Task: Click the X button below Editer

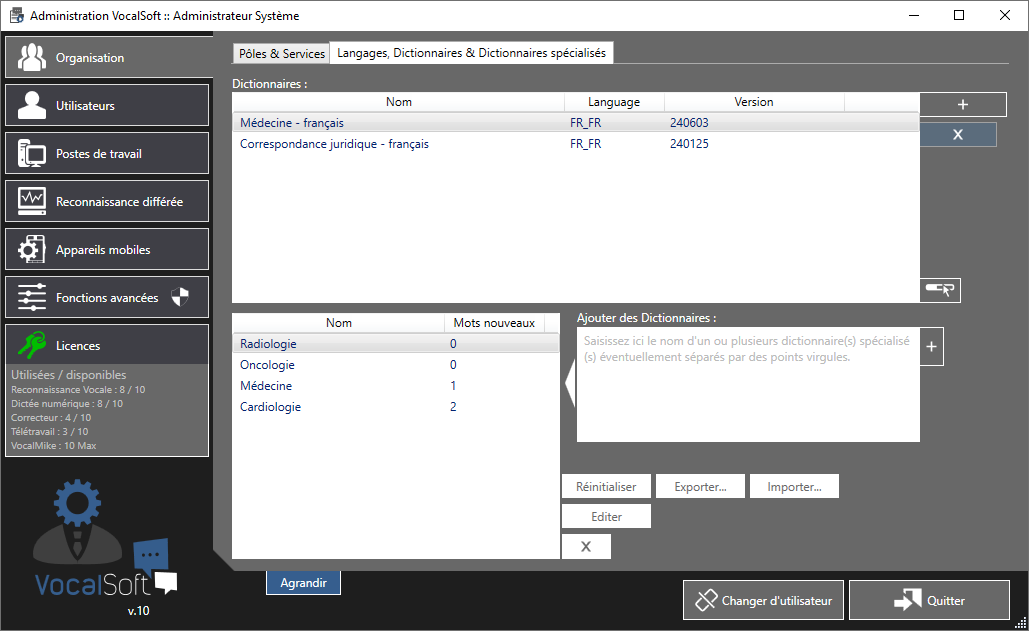Action: point(586,546)
